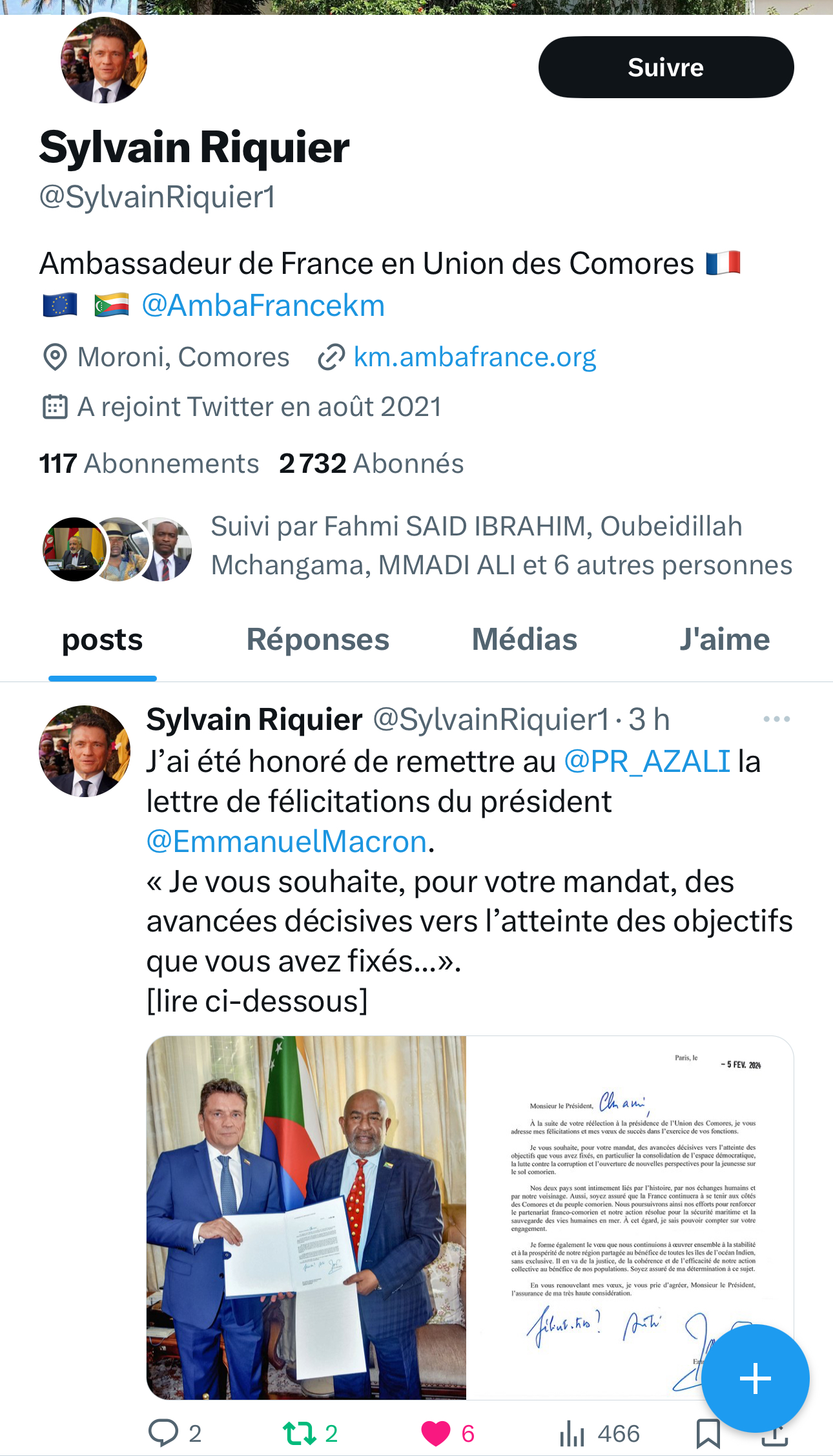View the 2 732 Abonnés followers list
The height and width of the screenshot is (1456, 833).
[x=371, y=463]
